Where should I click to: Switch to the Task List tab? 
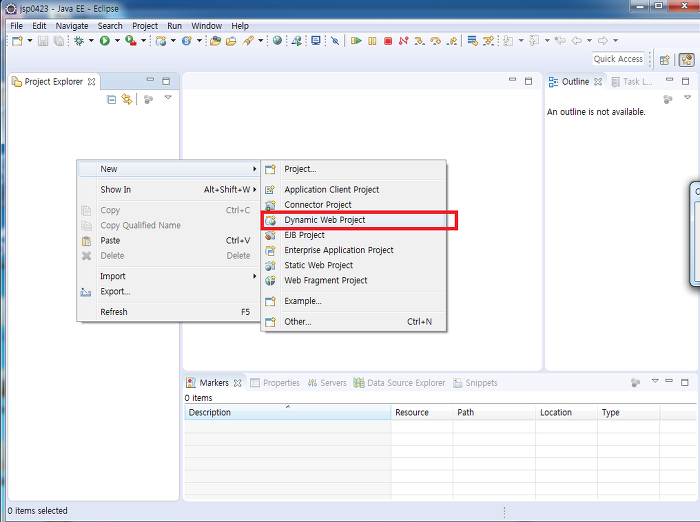point(632,82)
